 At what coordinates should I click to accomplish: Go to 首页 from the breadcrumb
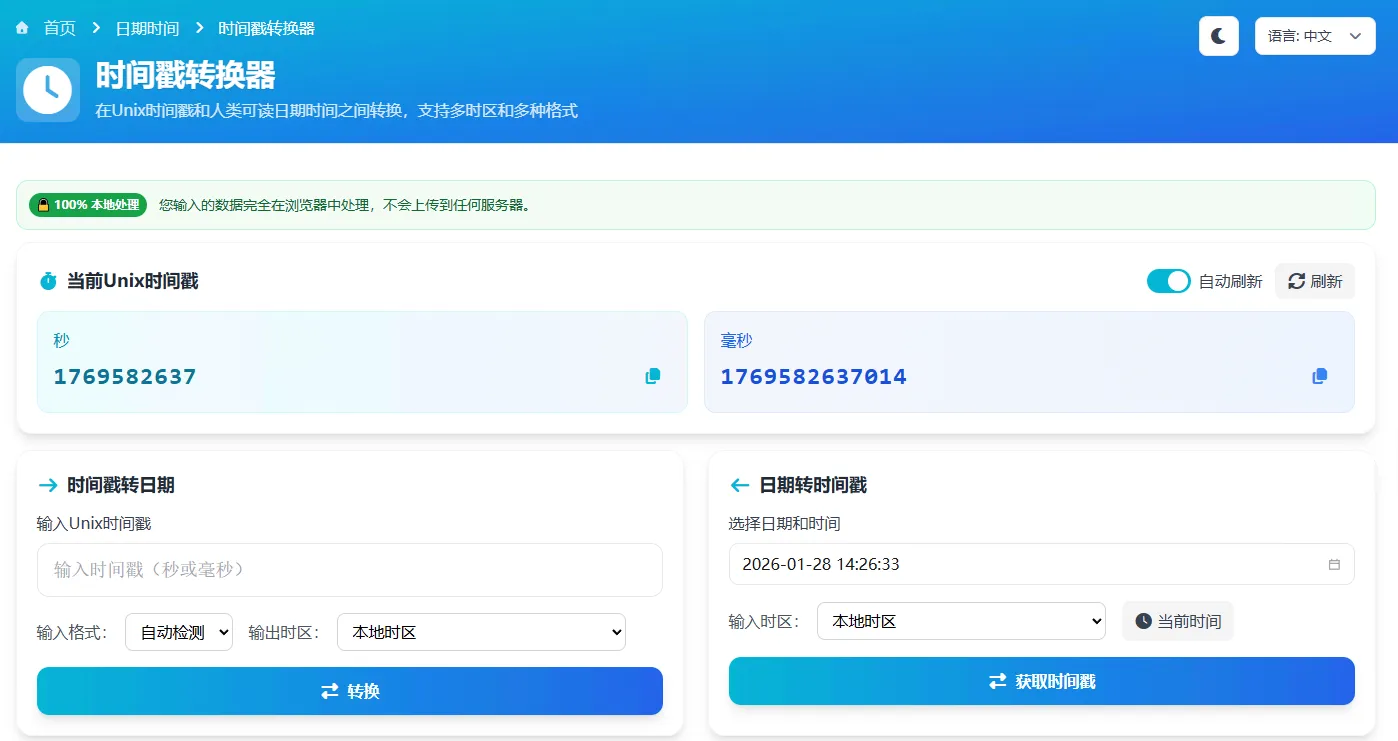click(58, 28)
